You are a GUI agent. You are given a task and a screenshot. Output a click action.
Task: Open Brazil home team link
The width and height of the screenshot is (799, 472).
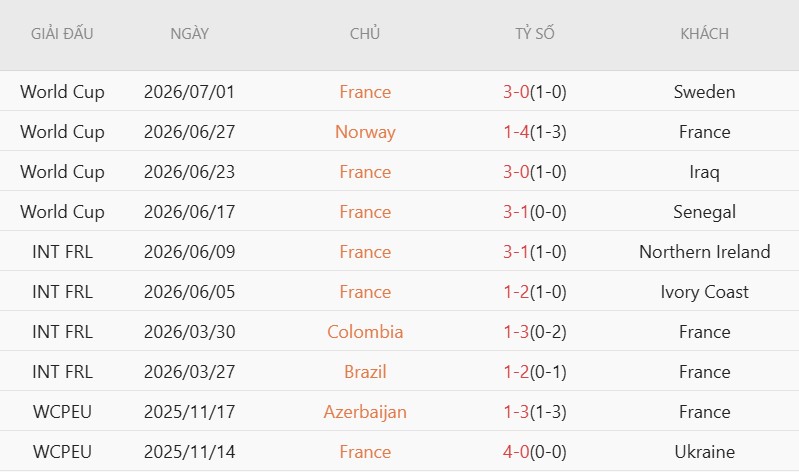[365, 372]
